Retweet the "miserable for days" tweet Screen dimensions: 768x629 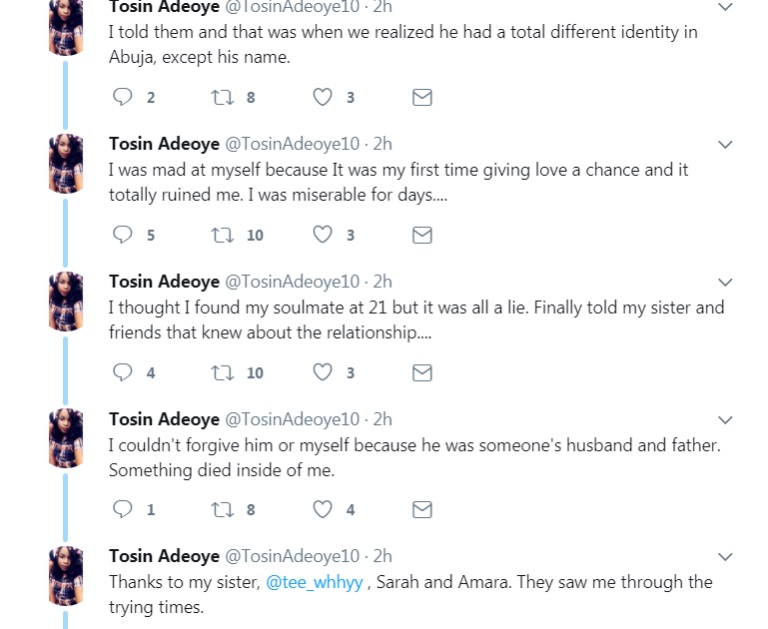pyautogui.click(x=220, y=235)
